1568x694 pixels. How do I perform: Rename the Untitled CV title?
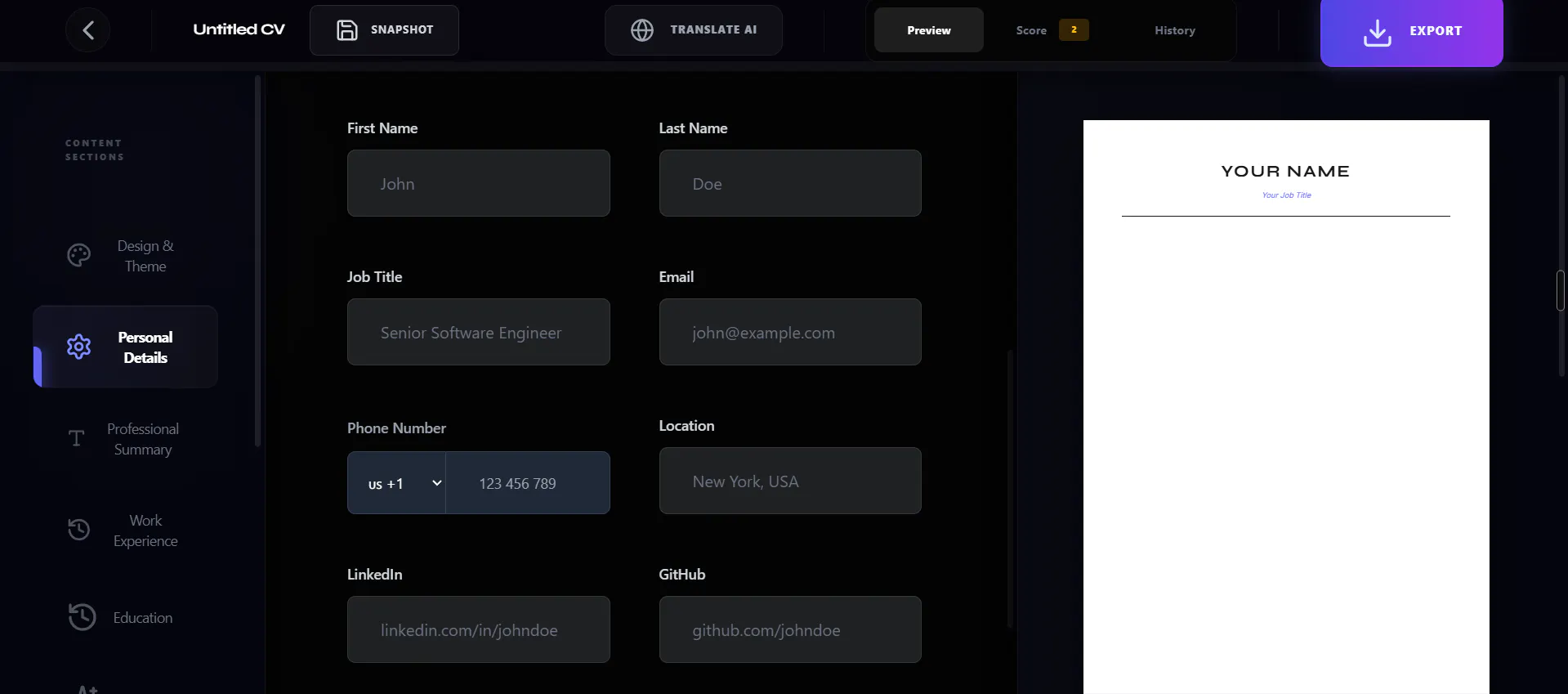click(x=239, y=29)
